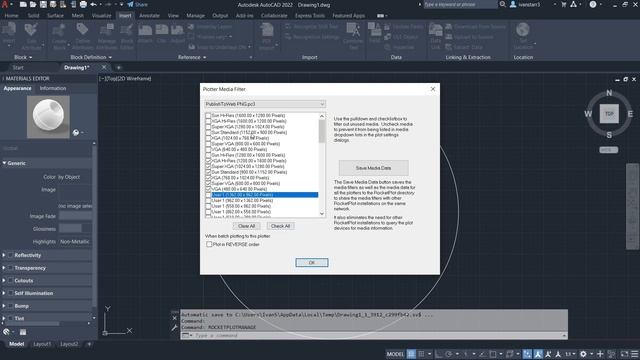Collapse the Generic section in Materials Editor
The width and height of the screenshot is (640, 360).
pyautogui.click(x=4, y=163)
